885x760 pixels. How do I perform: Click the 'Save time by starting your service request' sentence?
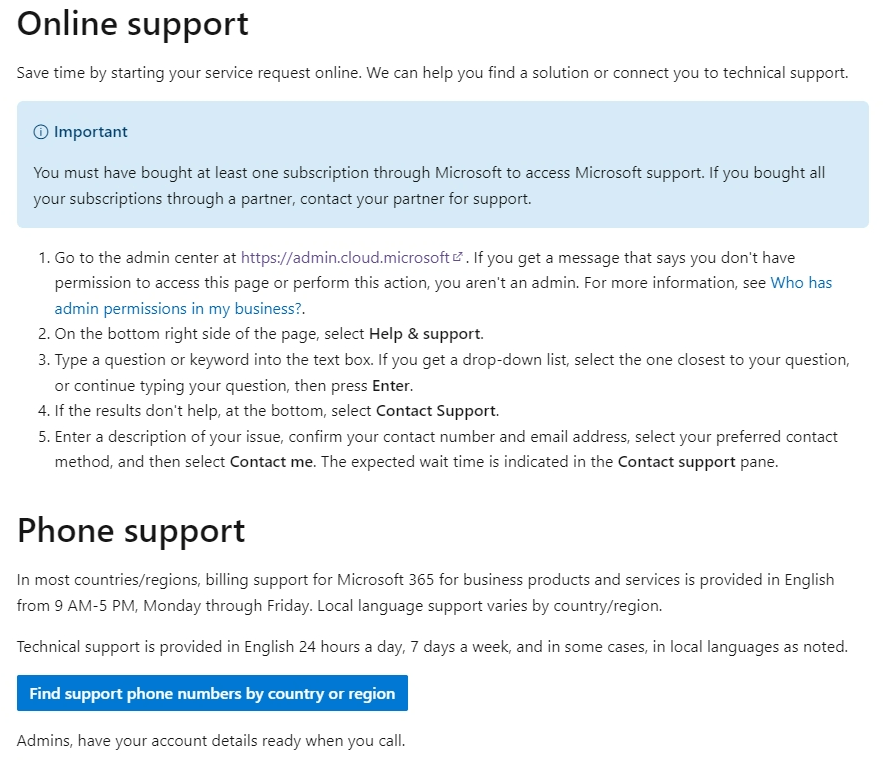(432, 73)
